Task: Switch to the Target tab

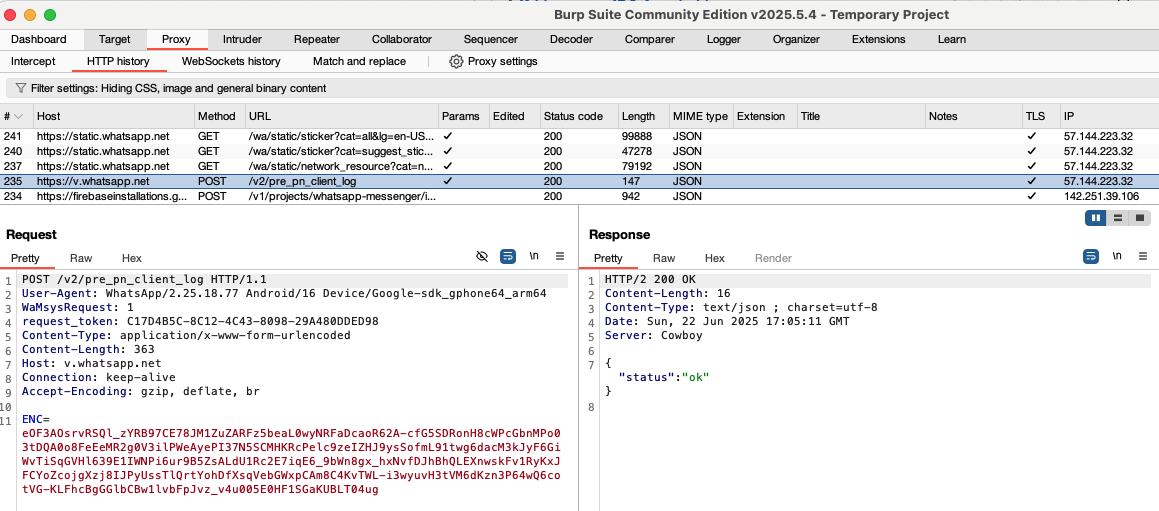Action: pos(115,39)
